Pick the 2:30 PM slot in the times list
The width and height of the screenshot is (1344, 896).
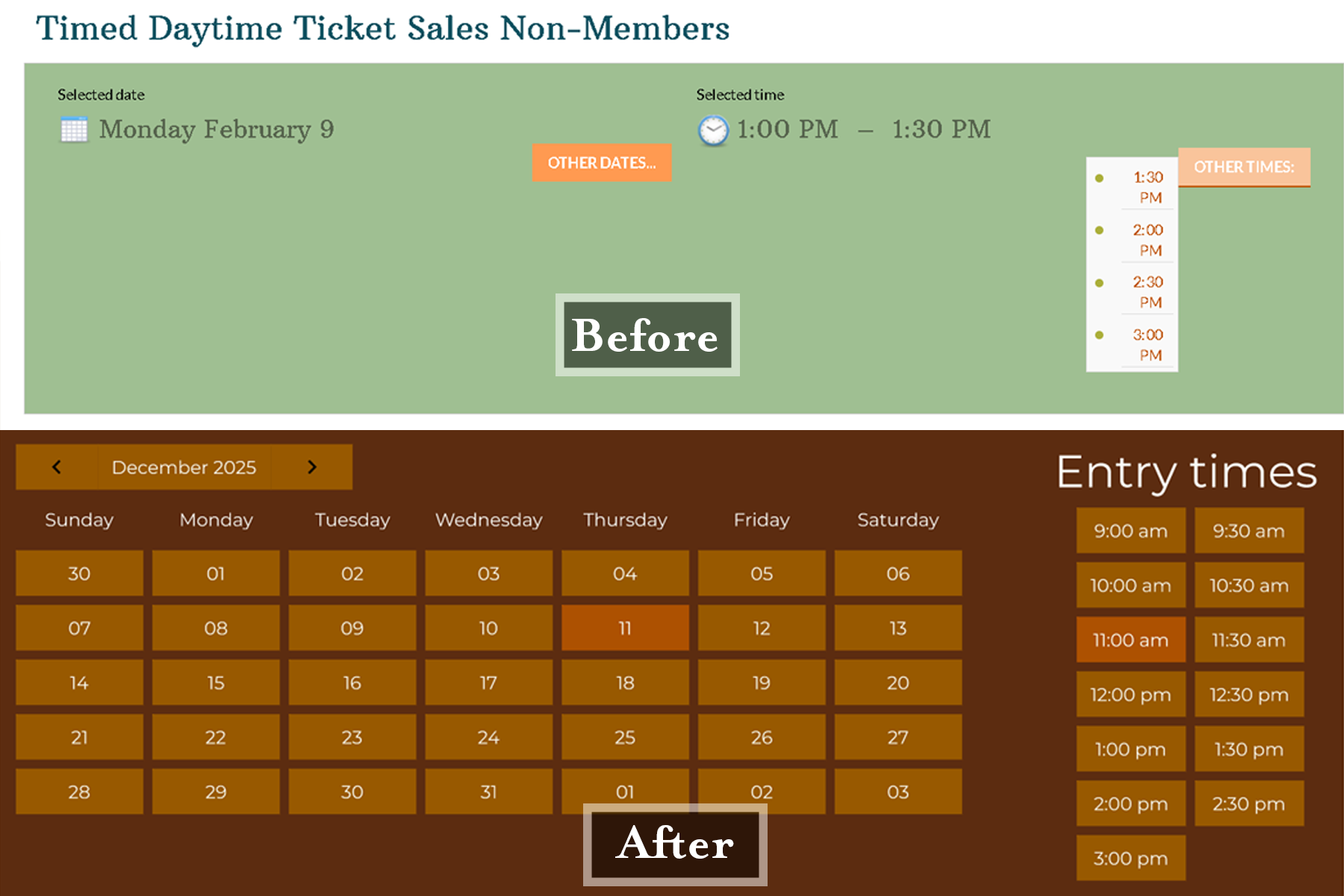click(x=1146, y=293)
